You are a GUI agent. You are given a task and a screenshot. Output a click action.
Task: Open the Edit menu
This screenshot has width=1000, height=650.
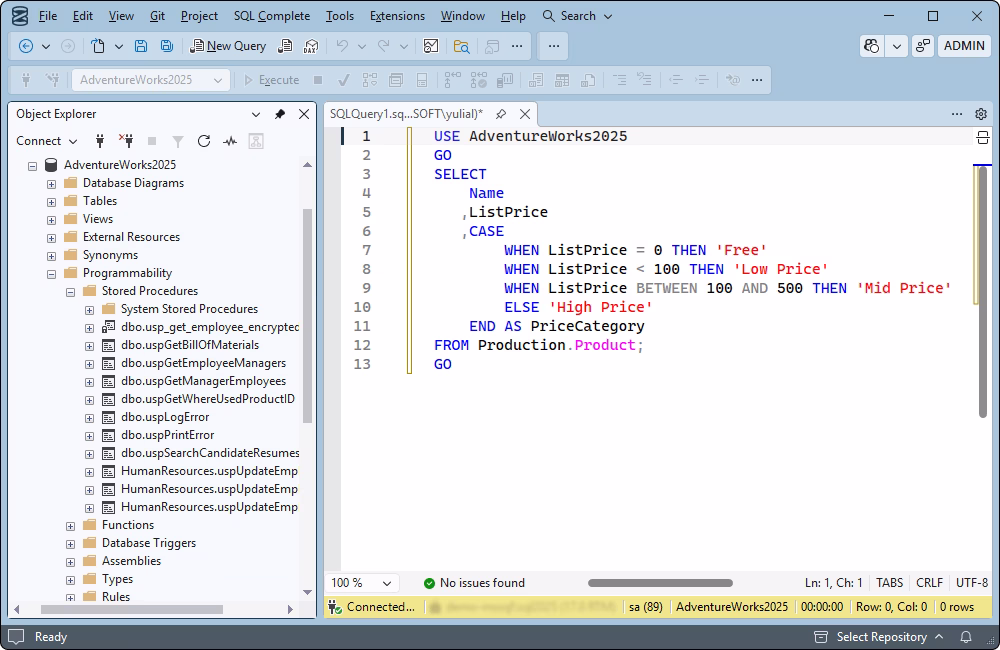pyautogui.click(x=82, y=16)
